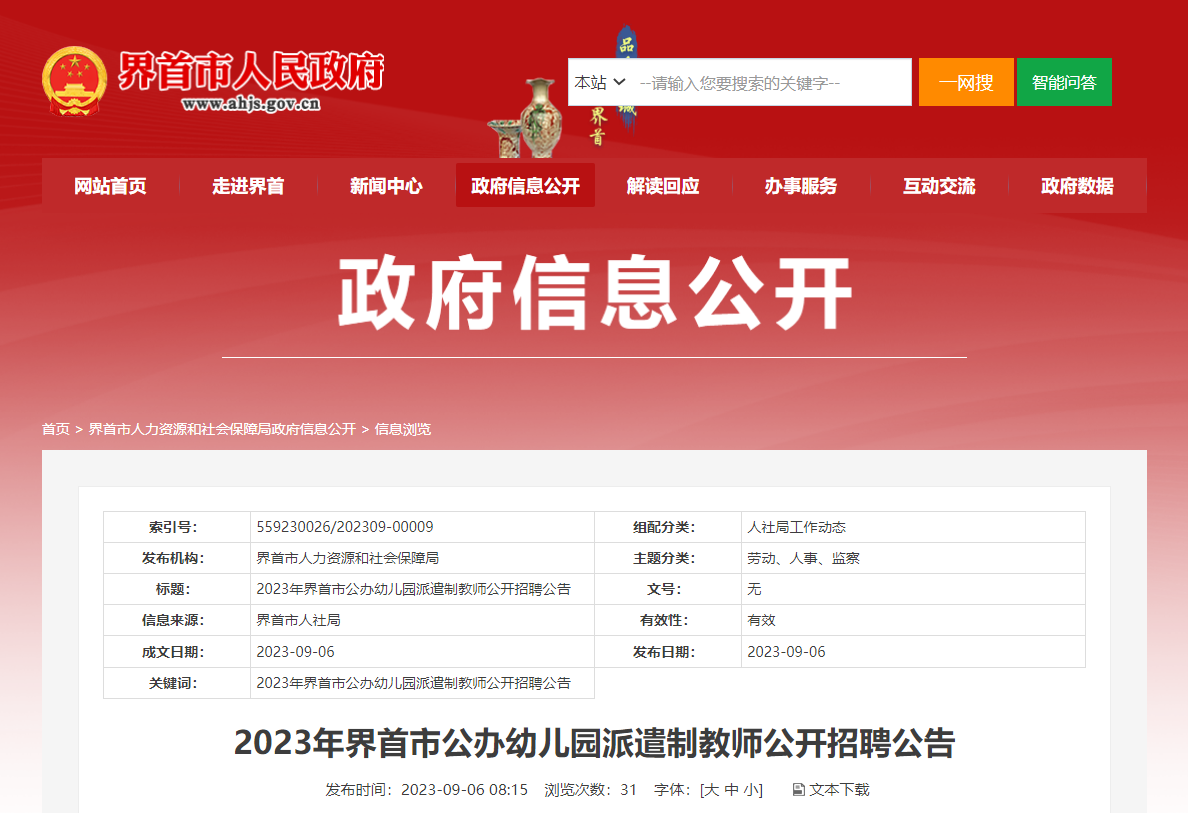
Task: Open the 办事服务 menu item
Action: tap(801, 186)
